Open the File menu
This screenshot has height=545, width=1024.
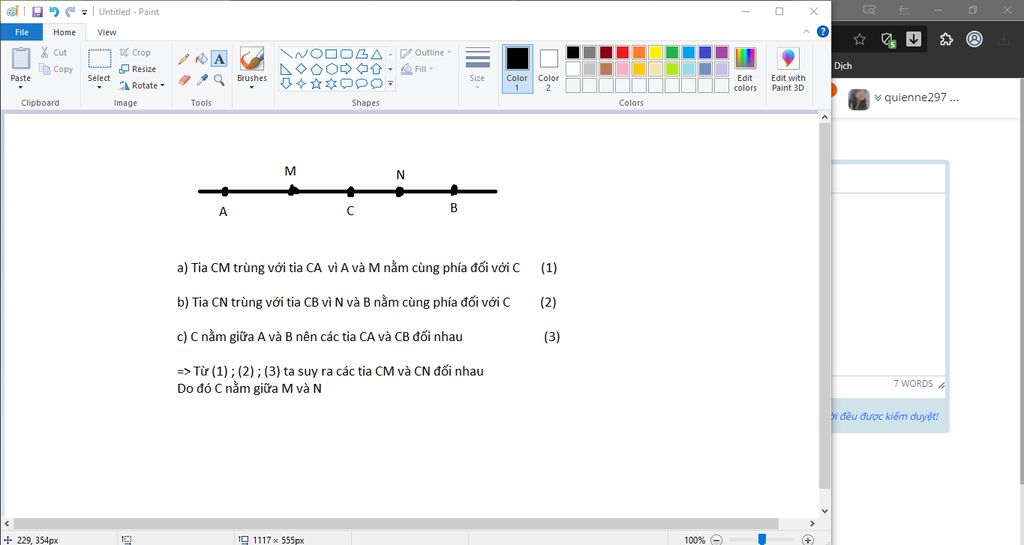point(22,32)
